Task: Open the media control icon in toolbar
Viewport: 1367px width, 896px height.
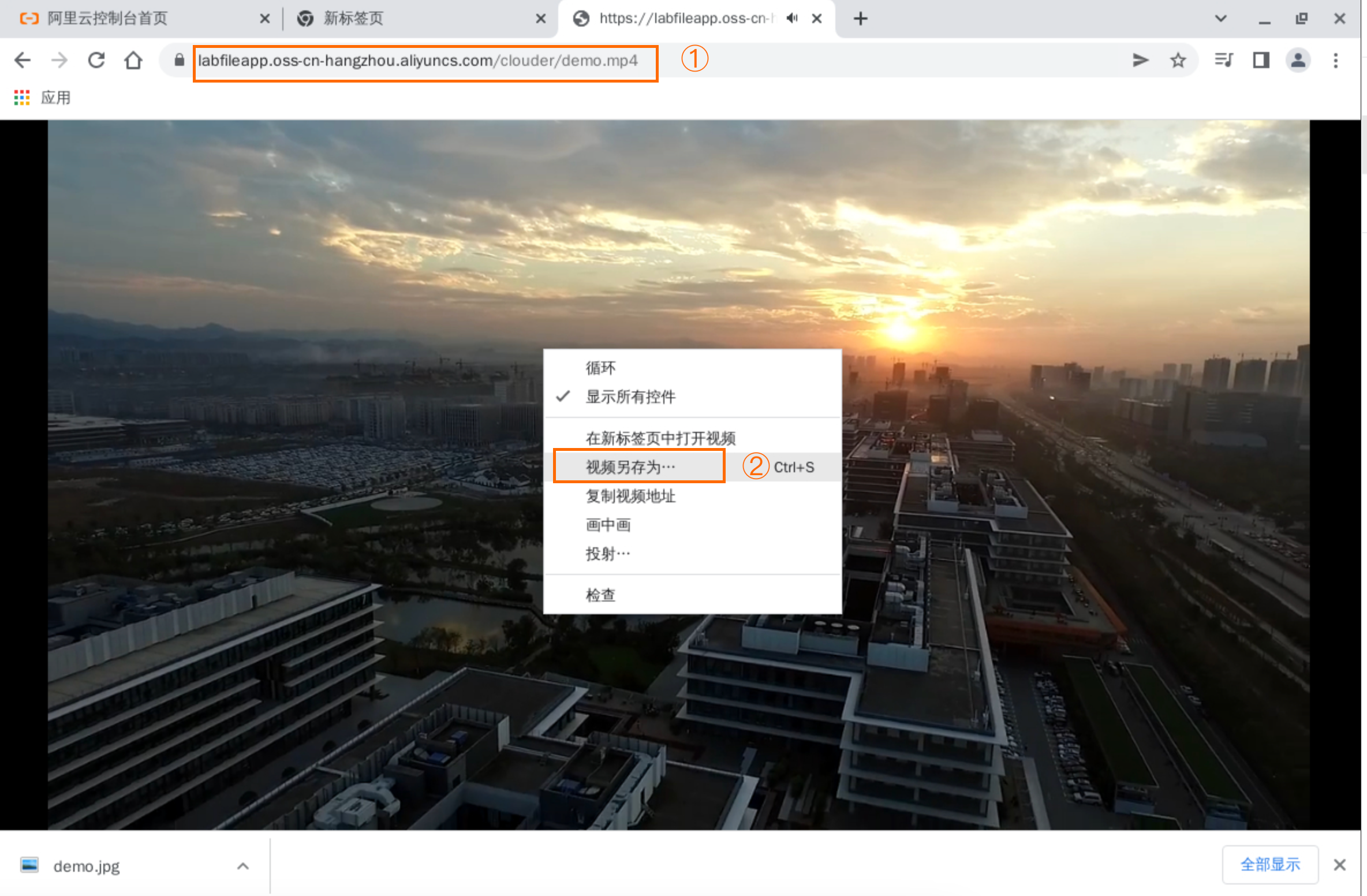Action: pyautogui.click(x=1223, y=60)
